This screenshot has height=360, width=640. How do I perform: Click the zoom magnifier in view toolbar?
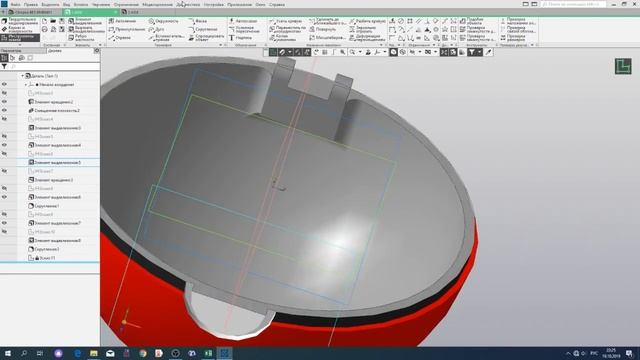coord(352,52)
